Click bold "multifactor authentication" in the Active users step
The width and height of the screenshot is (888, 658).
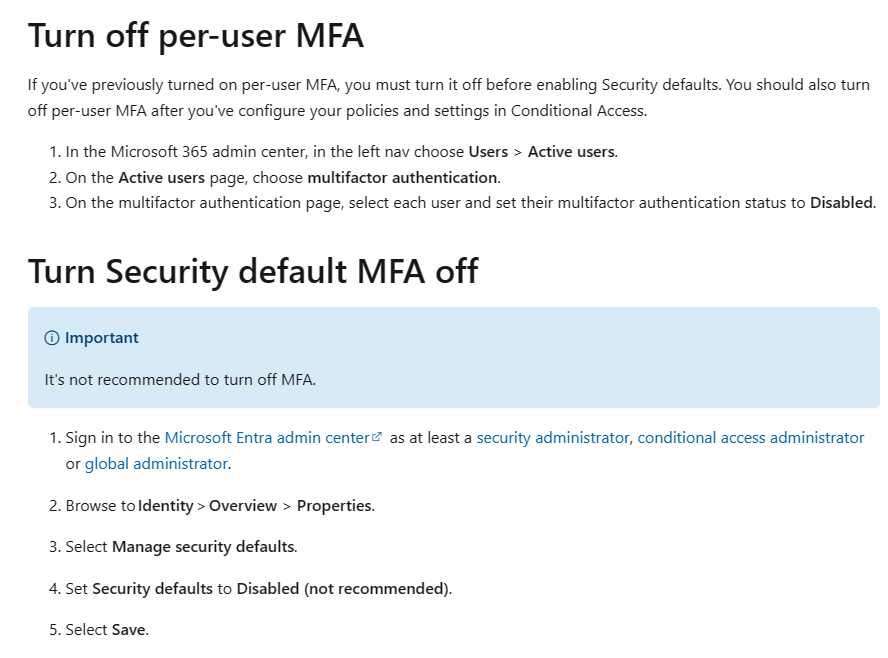pyautogui.click(x=402, y=177)
